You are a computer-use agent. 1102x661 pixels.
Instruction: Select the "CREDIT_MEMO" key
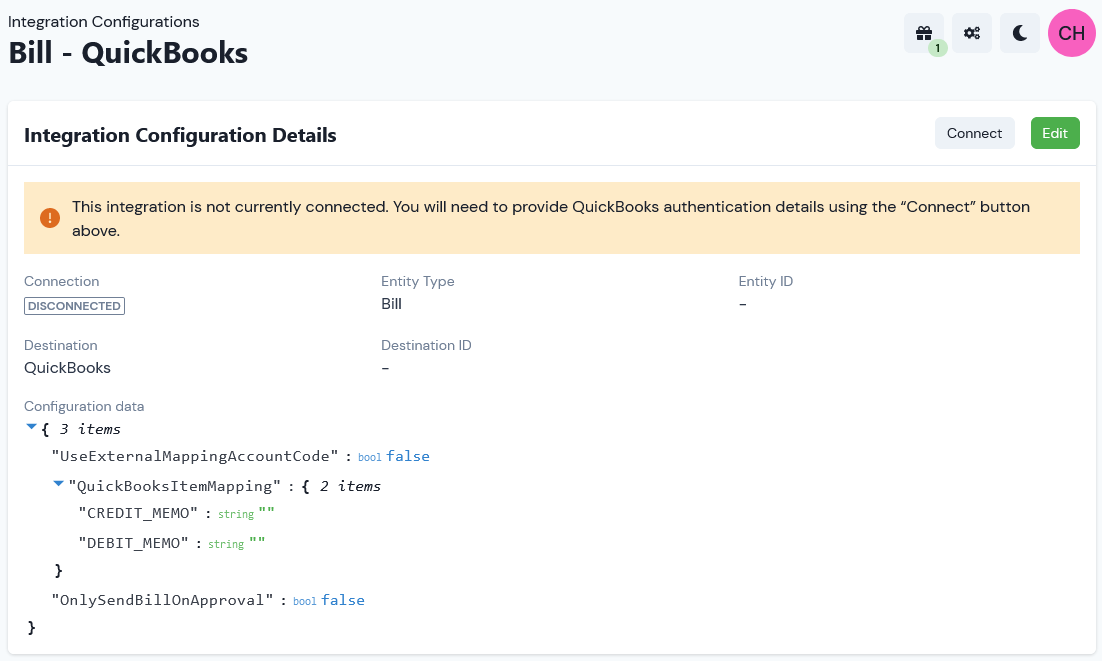click(x=138, y=513)
